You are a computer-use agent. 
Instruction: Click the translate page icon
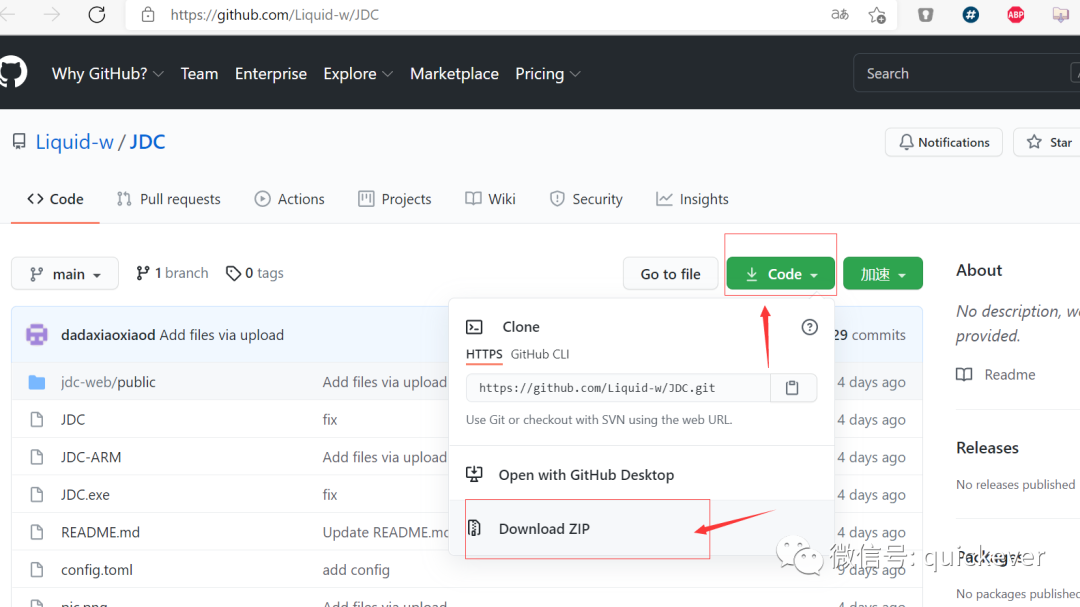point(840,14)
